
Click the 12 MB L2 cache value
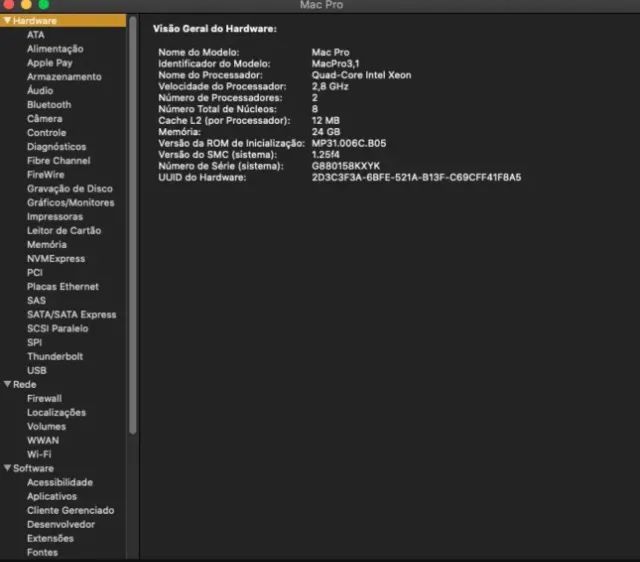pyautogui.click(x=325, y=120)
